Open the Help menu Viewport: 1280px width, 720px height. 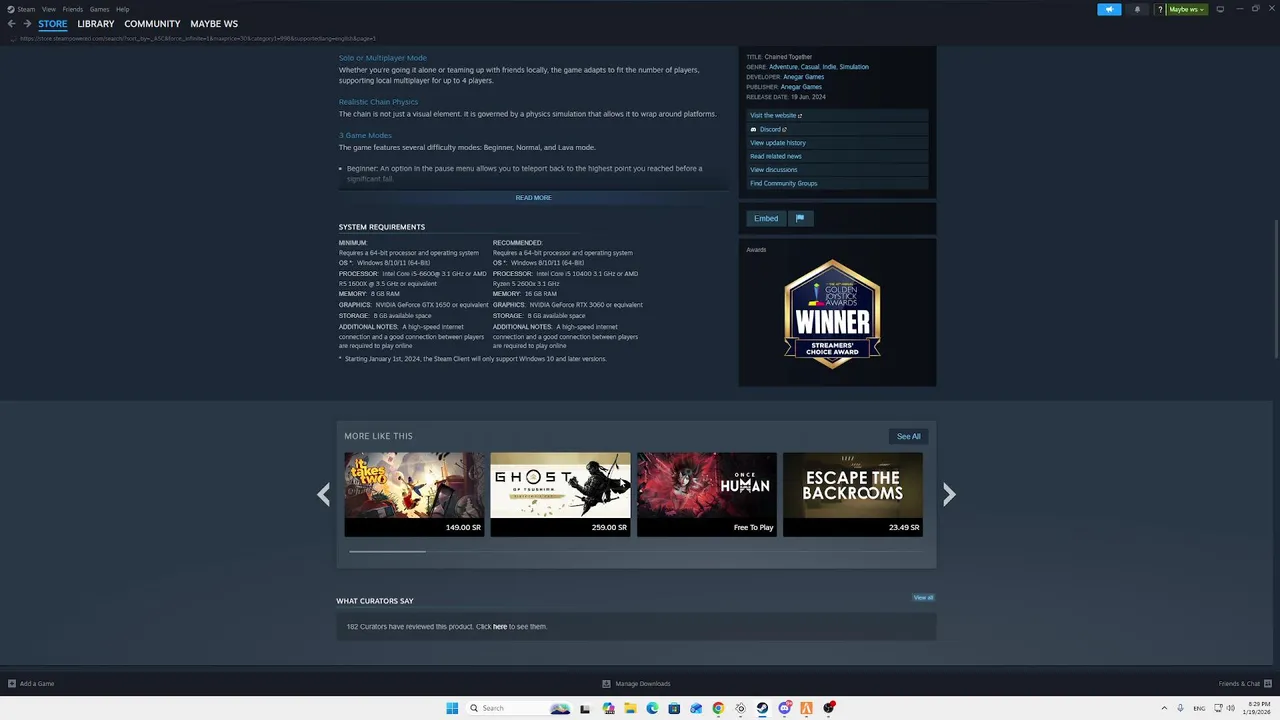(x=122, y=9)
